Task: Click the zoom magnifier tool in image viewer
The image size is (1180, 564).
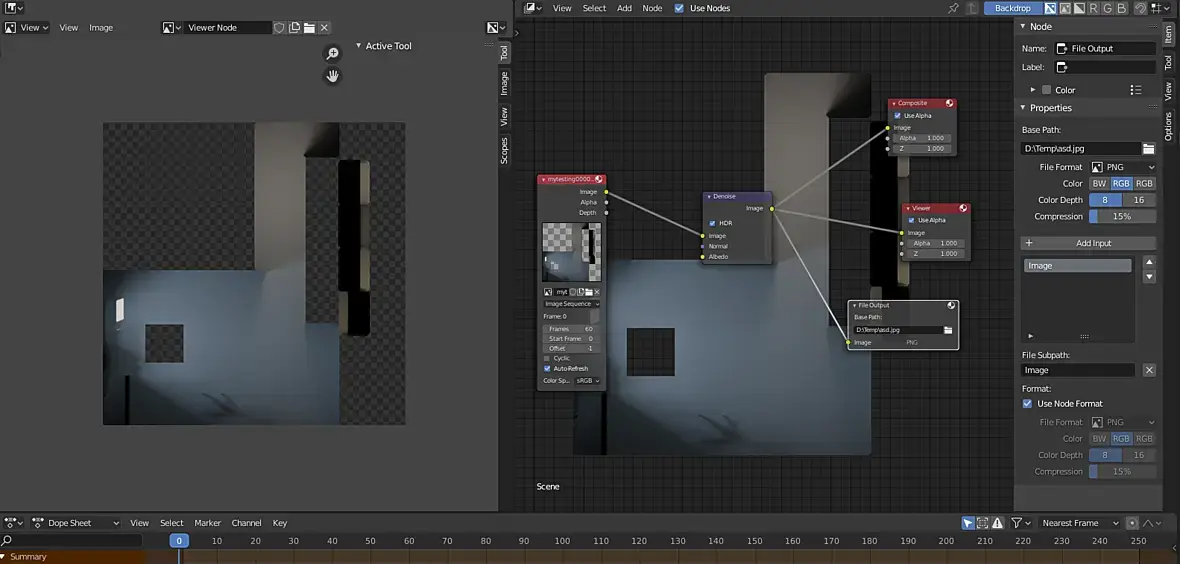Action: (332, 54)
